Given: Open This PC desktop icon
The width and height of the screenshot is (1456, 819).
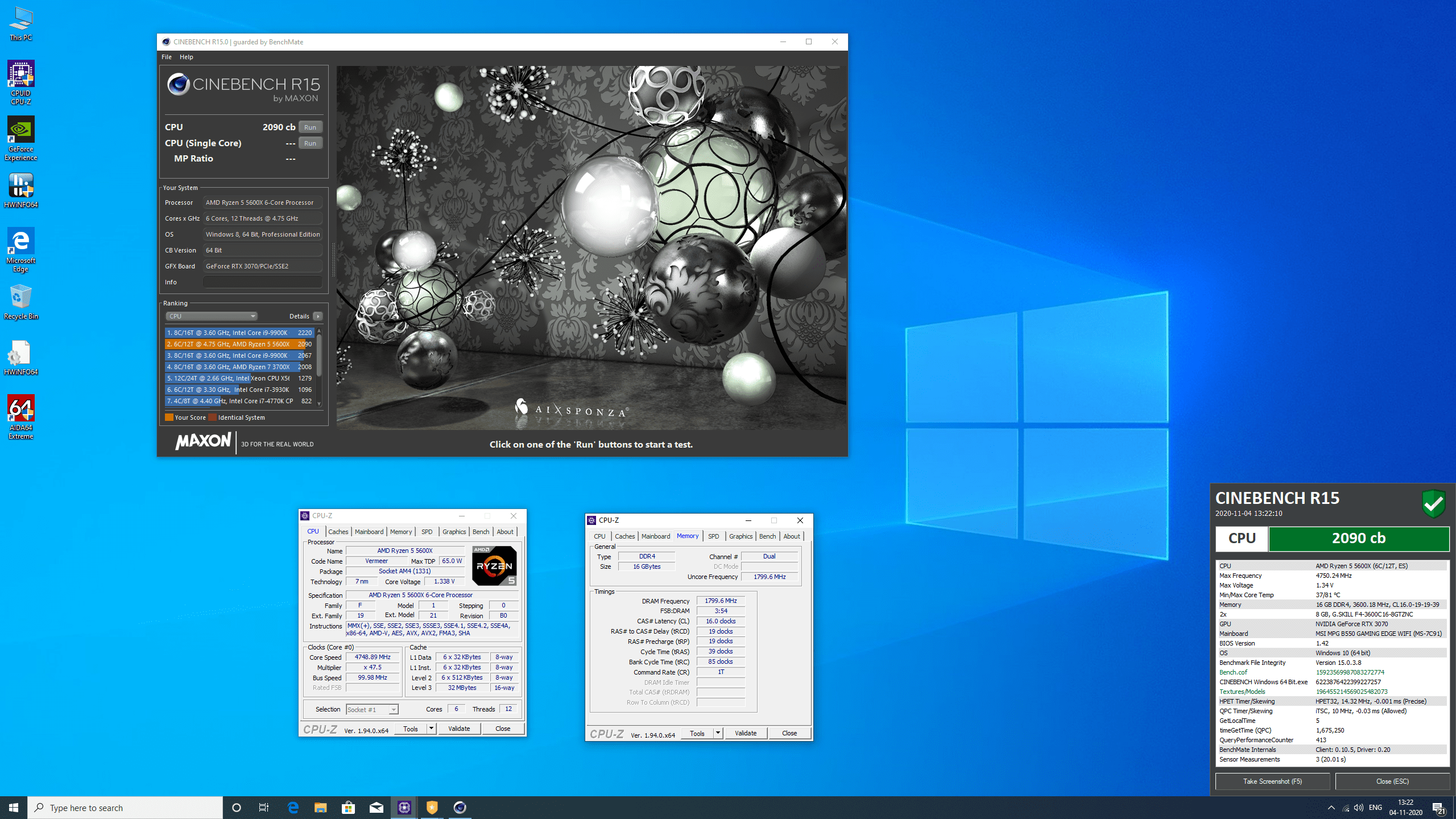Looking at the screenshot, I should pyautogui.click(x=21, y=24).
